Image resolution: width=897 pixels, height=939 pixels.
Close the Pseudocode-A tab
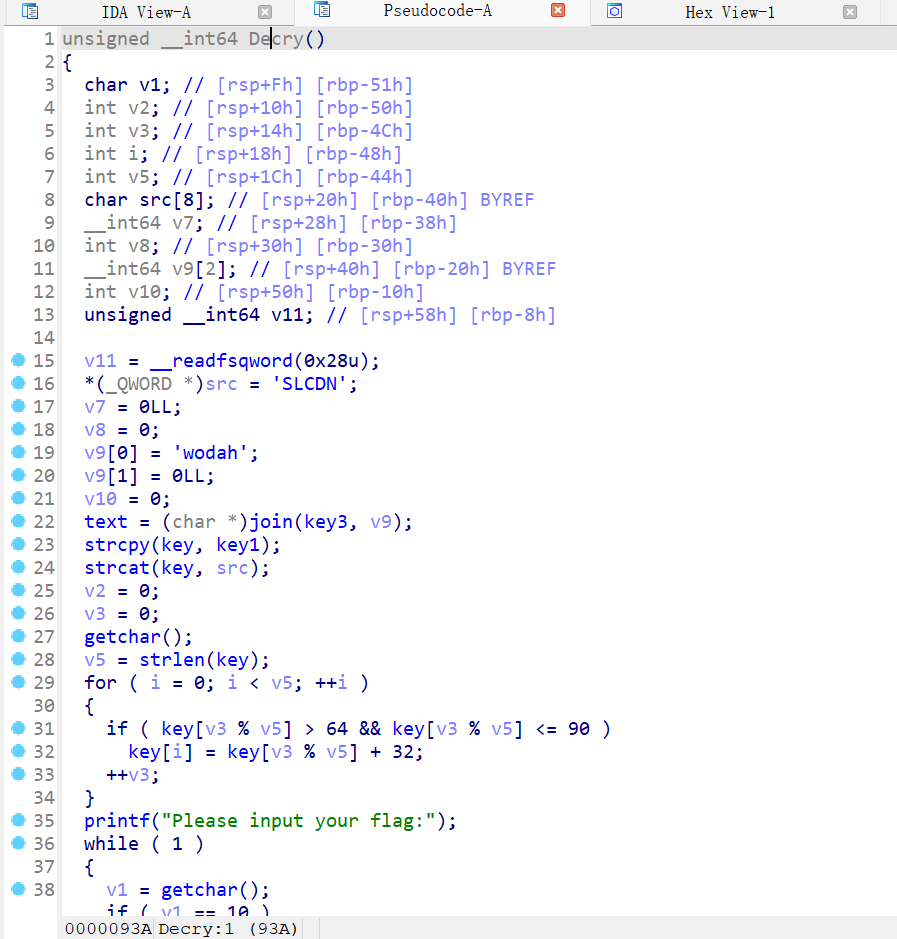coord(559,12)
